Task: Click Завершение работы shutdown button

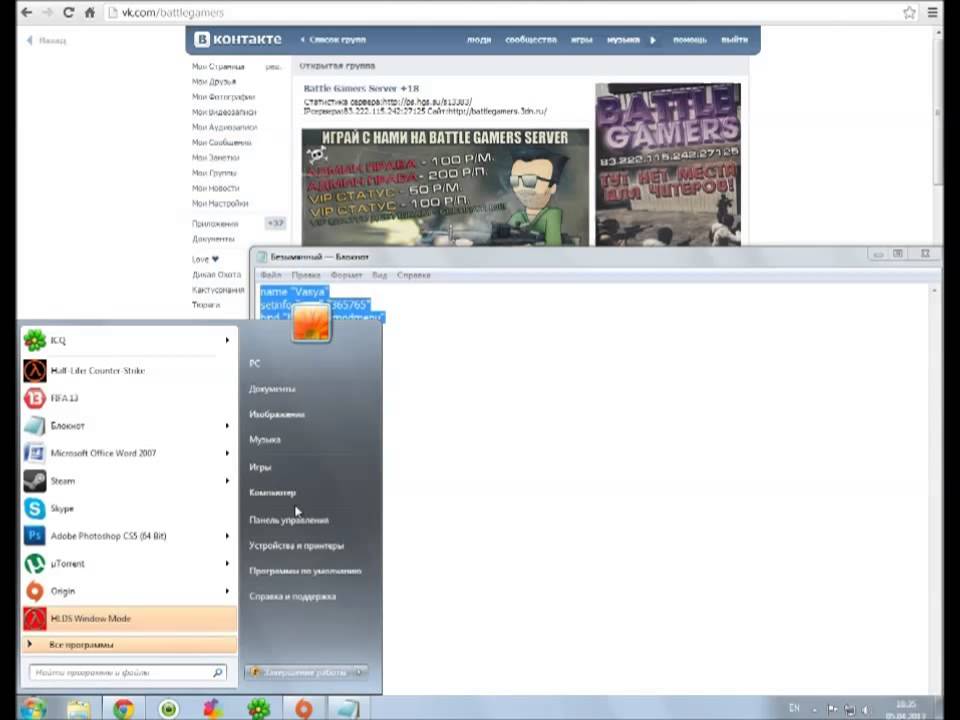Action: [299, 672]
